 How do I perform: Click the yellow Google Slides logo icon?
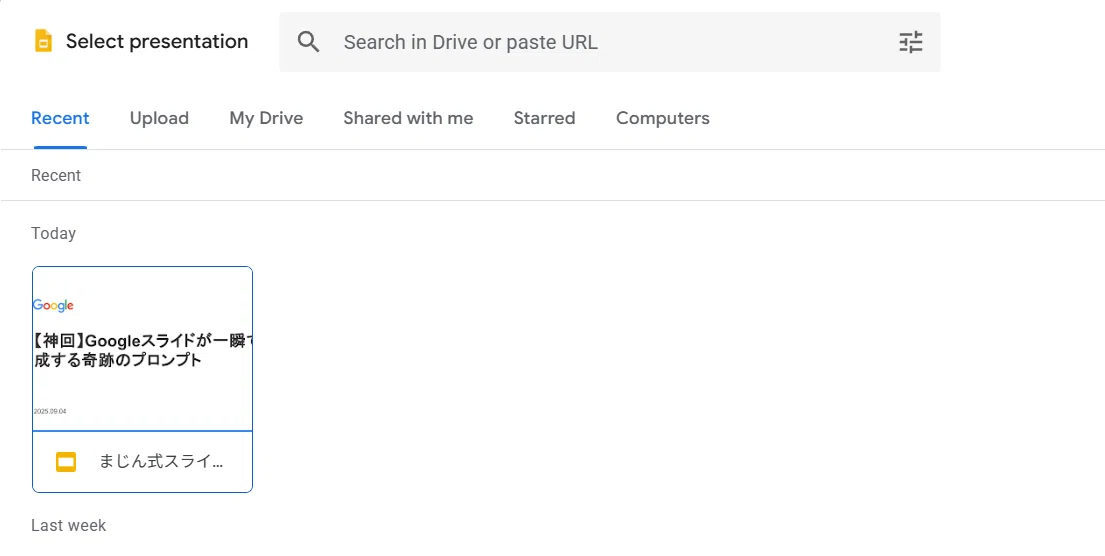tap(44, 41)
